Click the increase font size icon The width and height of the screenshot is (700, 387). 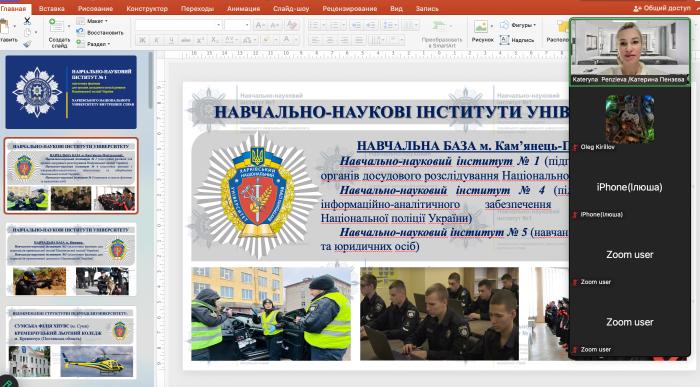260,25
